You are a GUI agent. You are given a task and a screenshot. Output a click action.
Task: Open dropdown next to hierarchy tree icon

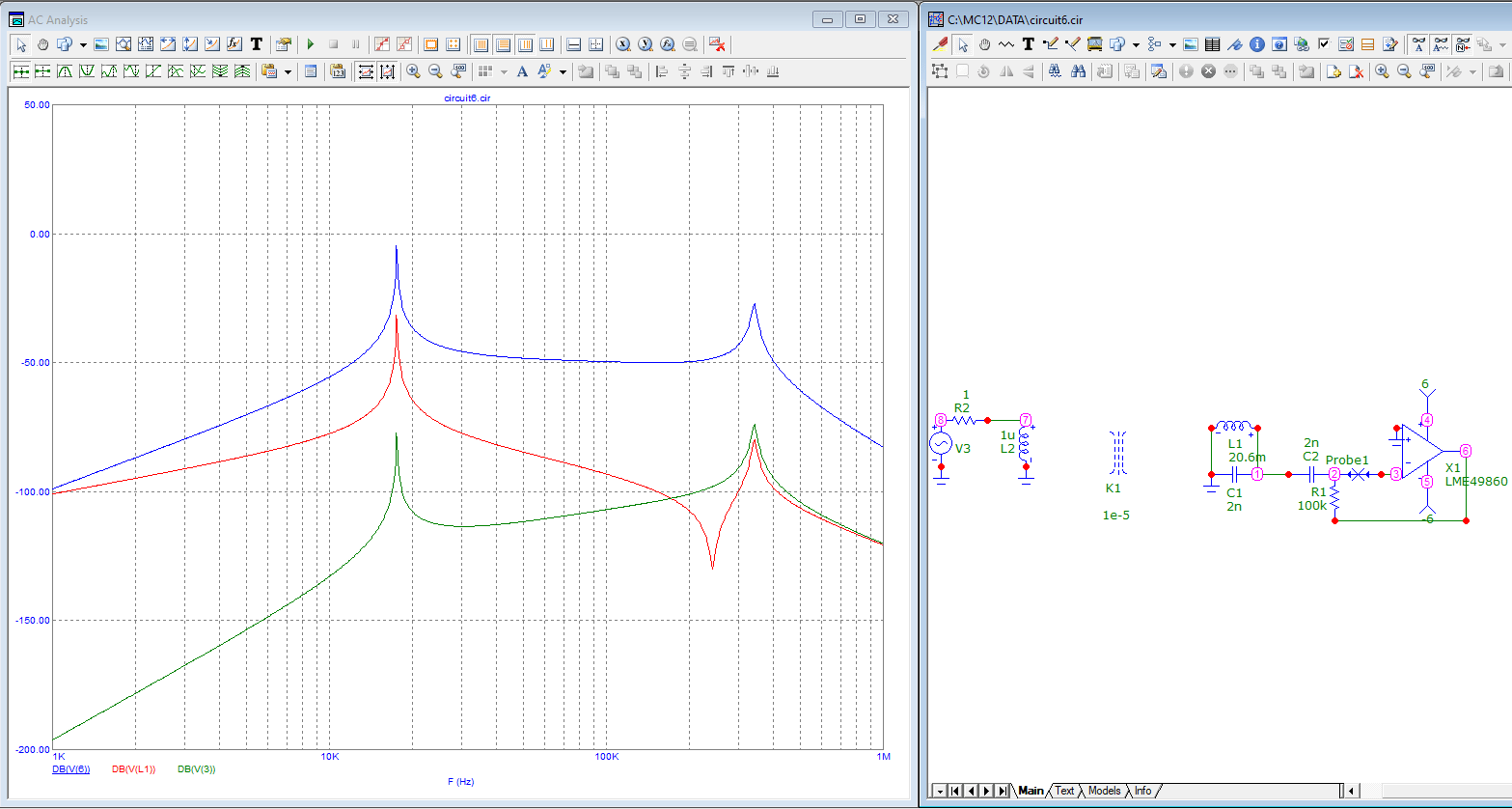click(1172, 44)
